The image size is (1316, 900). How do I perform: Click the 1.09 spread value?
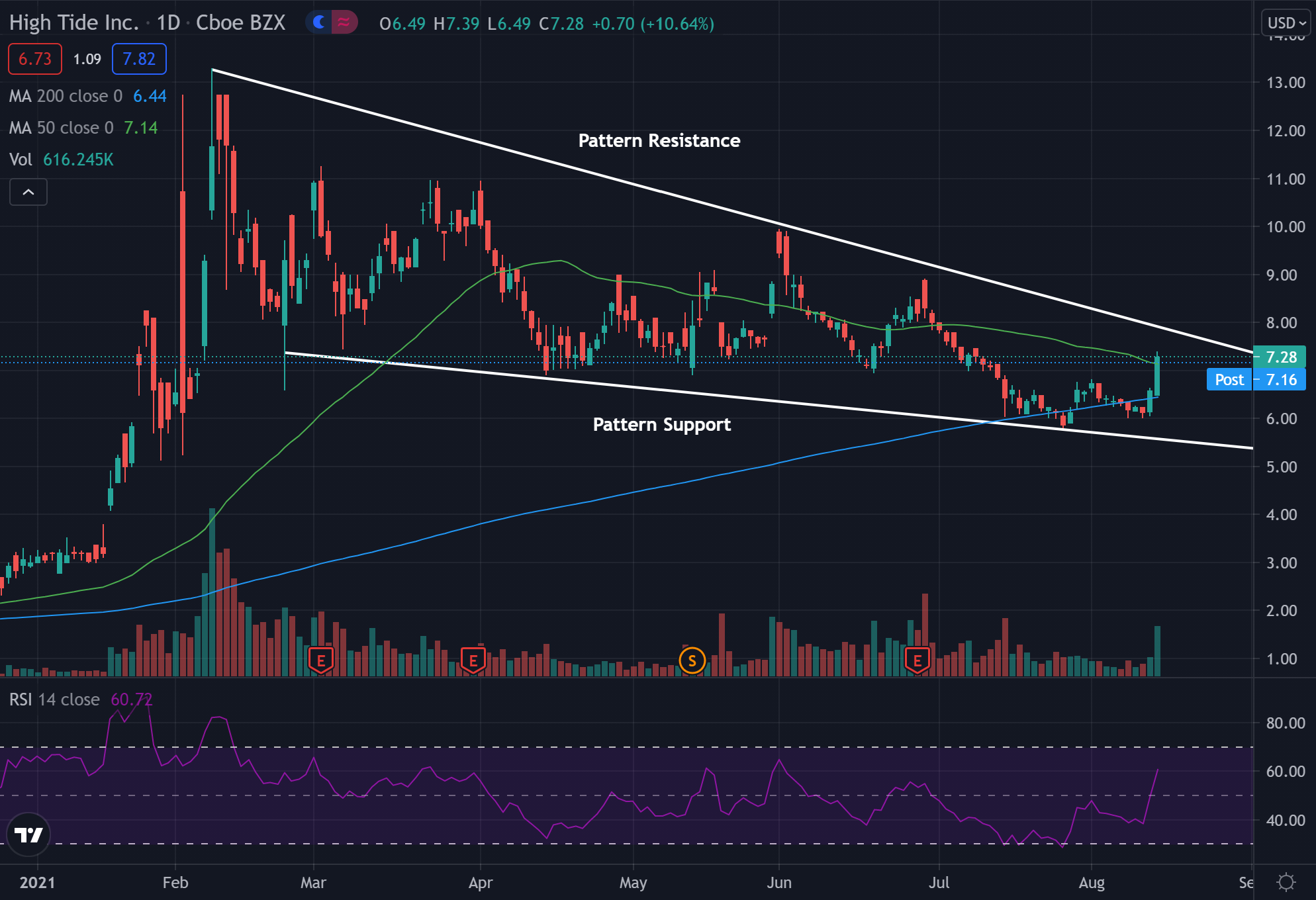pyautogui.click(x=87, y=59)
